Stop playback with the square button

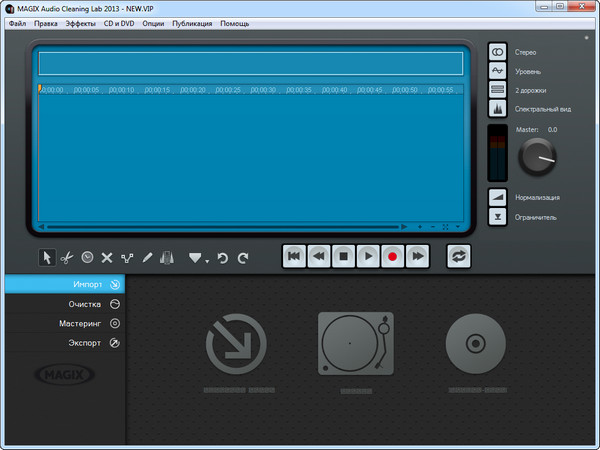click(343, 256)
